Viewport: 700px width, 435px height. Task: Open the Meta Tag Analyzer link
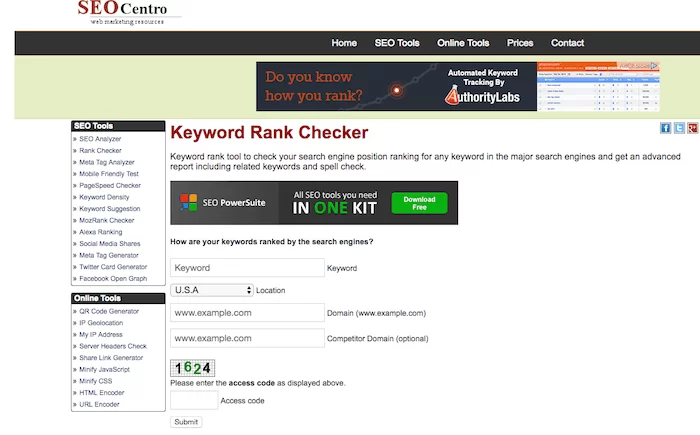[x=107, y=162]
